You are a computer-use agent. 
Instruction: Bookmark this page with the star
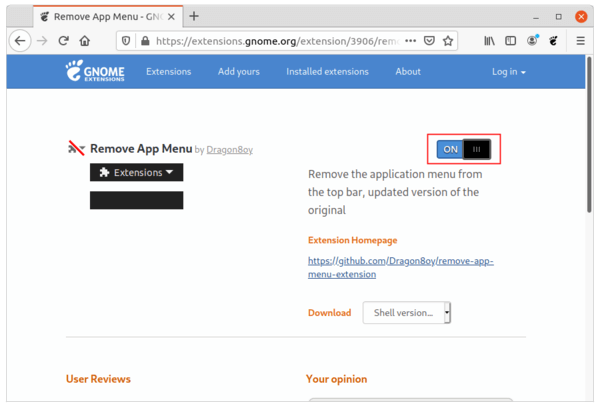point(448,41)
